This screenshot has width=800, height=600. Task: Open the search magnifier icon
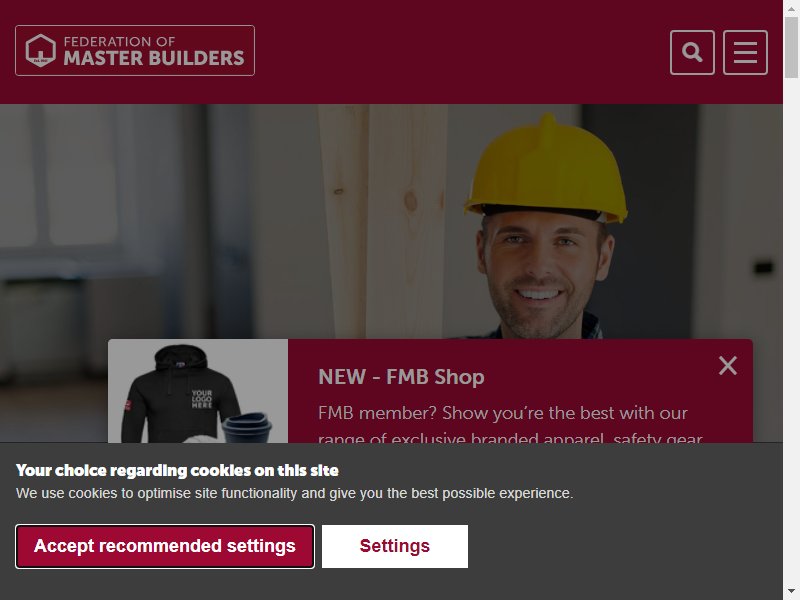pos(692,53)
